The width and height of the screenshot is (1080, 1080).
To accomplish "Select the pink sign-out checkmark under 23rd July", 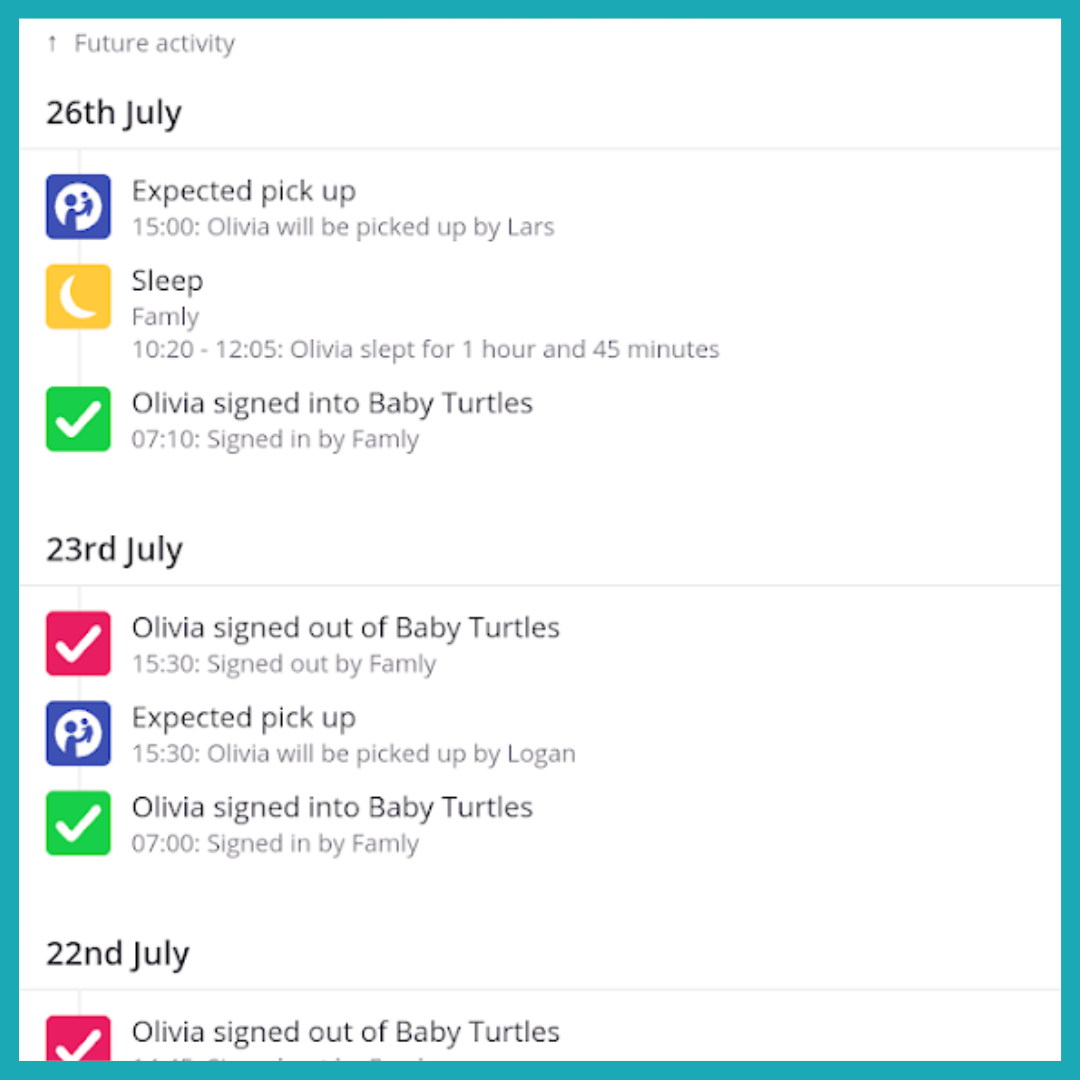I will coord(78,643).
